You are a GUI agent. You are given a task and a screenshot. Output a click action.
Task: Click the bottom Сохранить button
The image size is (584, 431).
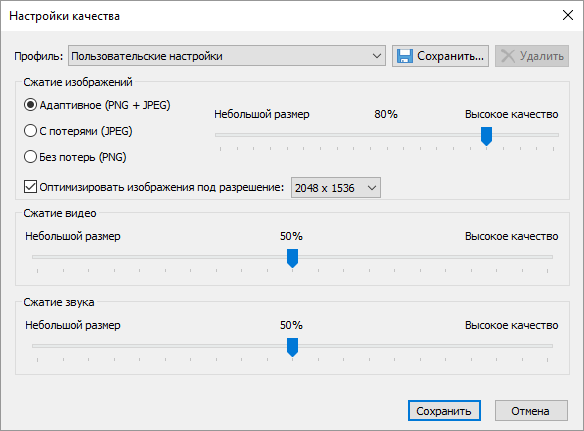pos(444,411)
